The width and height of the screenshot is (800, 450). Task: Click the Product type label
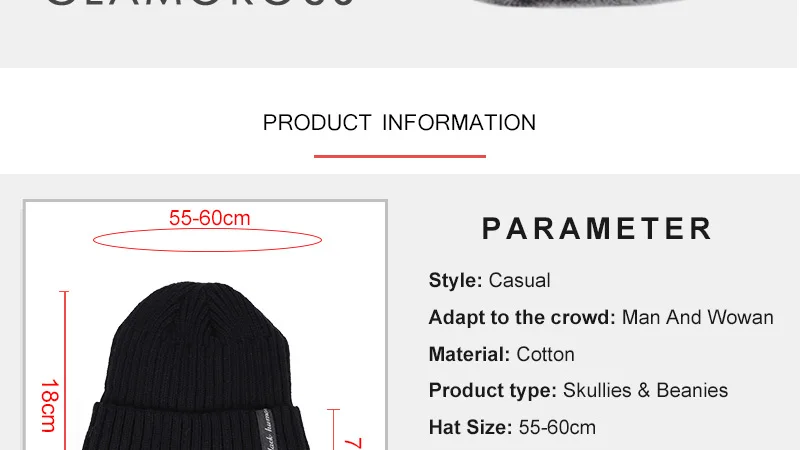coord(492,391)
